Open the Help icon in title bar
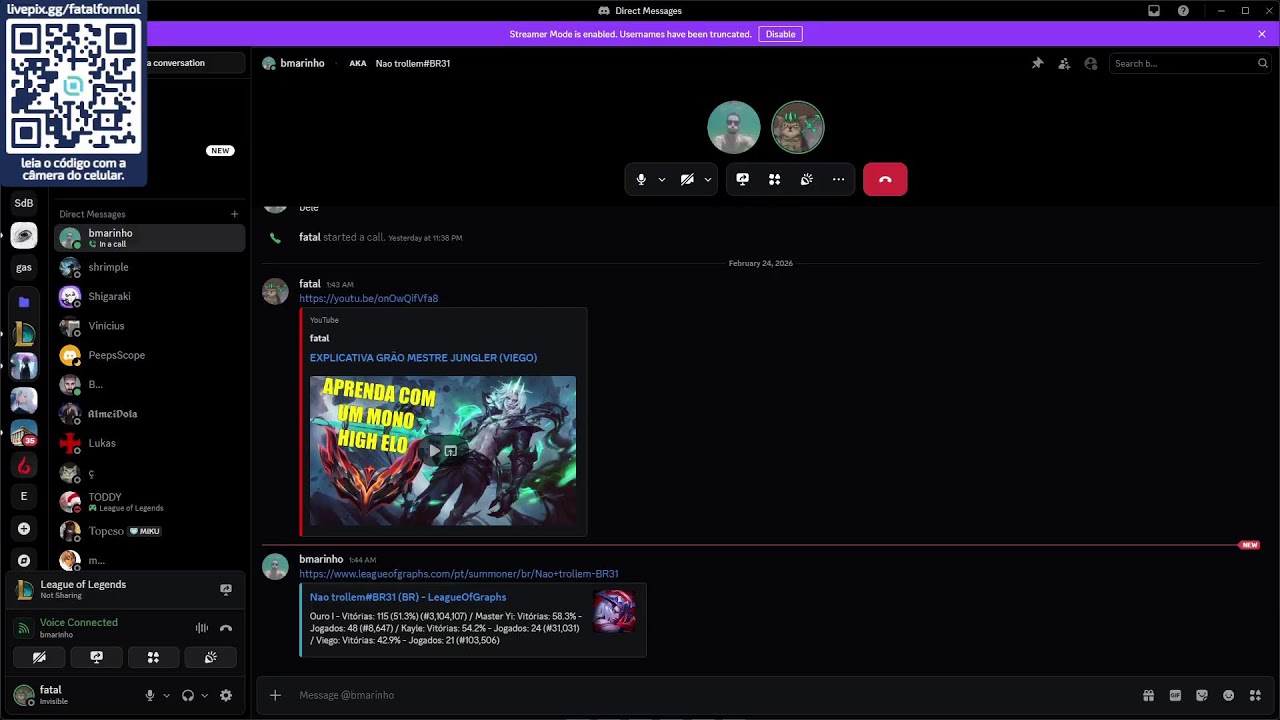 [x=1183, y=11]
